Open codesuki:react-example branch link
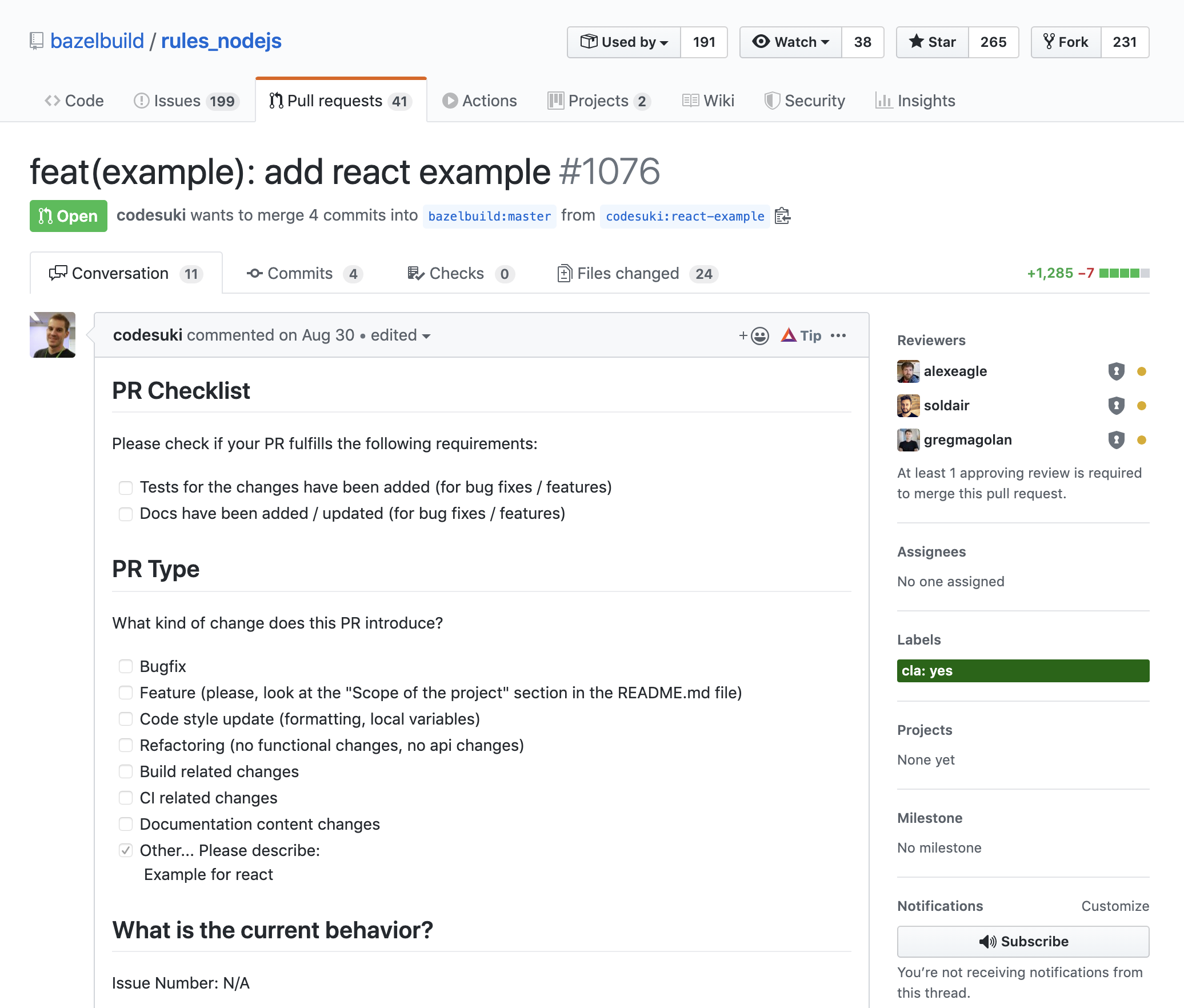The width and height of the screenshot is (1184, 1008). click(685, 217)
